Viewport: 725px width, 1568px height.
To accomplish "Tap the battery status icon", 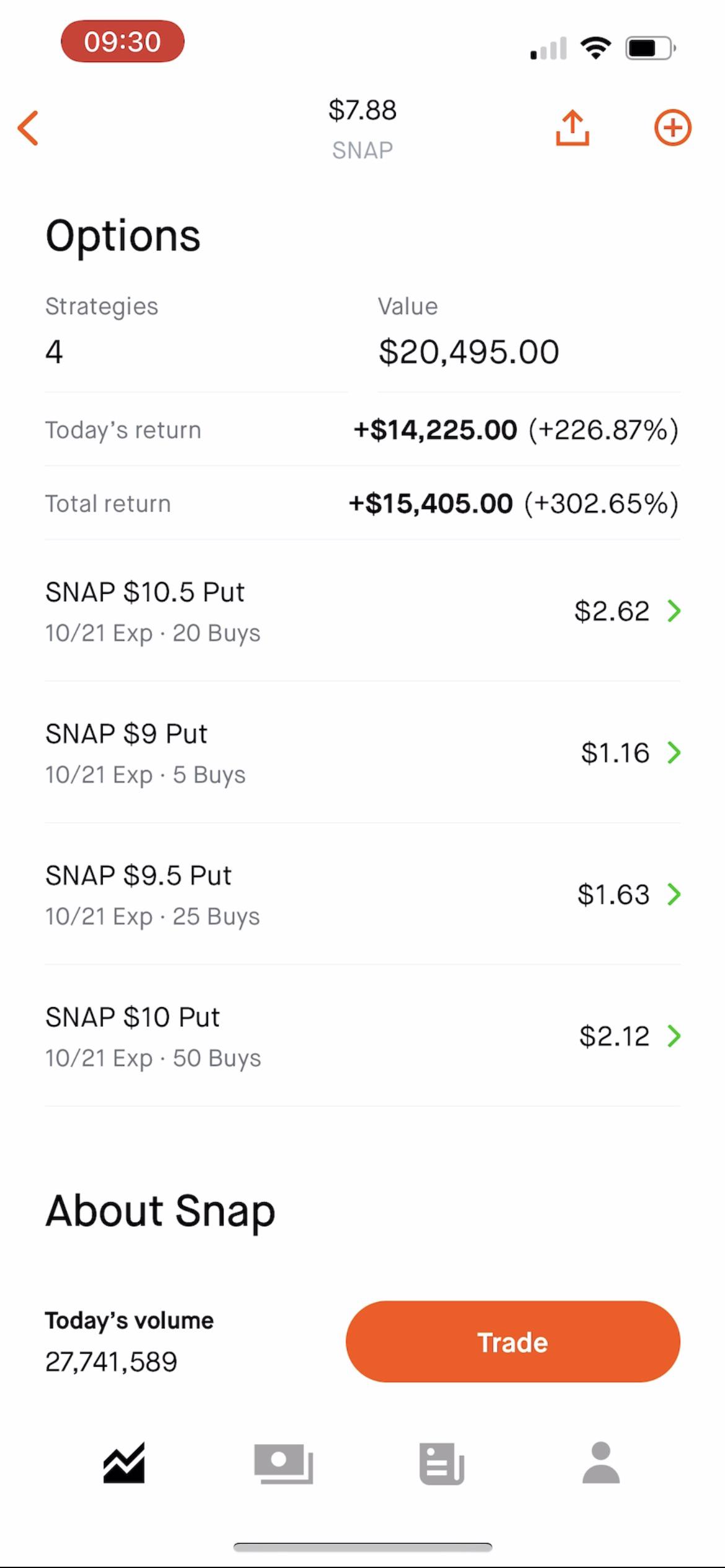I will coord(649,48).
